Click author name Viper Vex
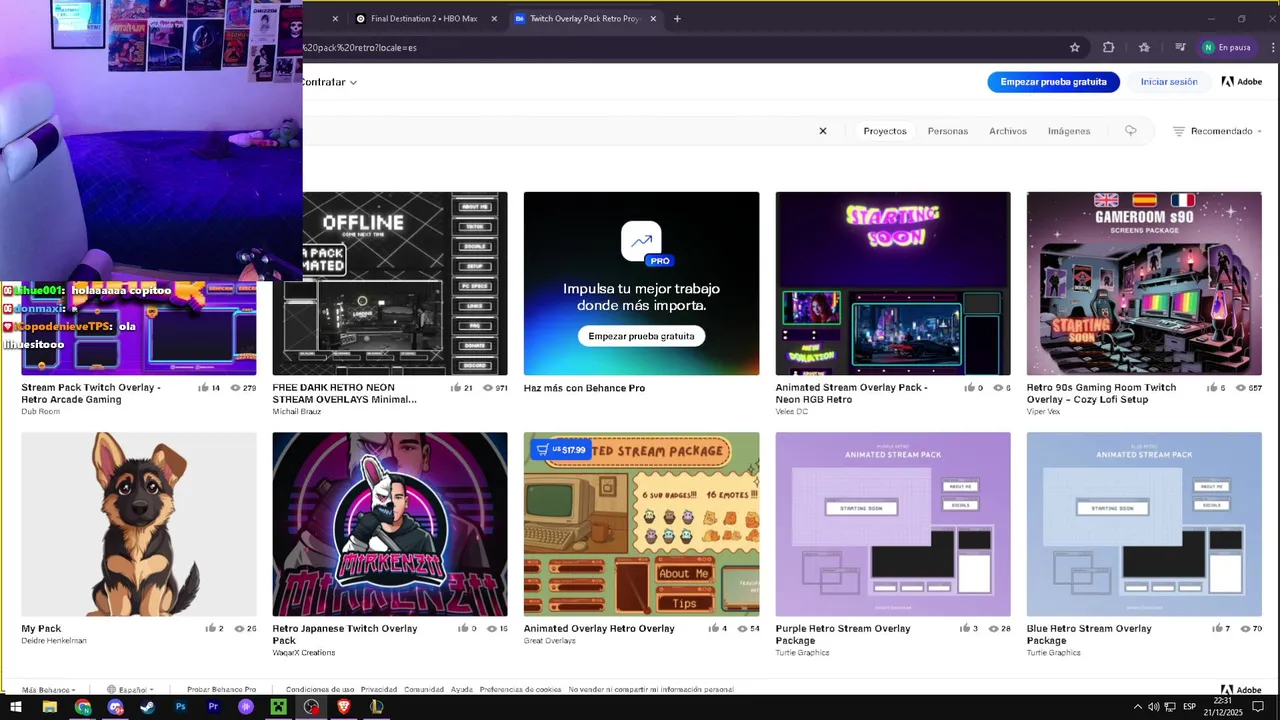The height and width of the screenshot is (720, 1280). (1045, 412)
